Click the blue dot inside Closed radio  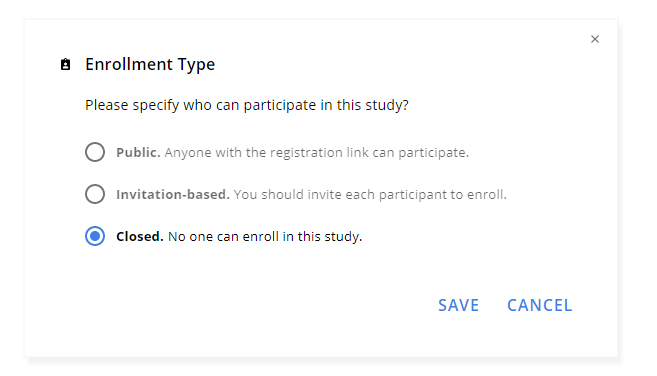[95, 236]
